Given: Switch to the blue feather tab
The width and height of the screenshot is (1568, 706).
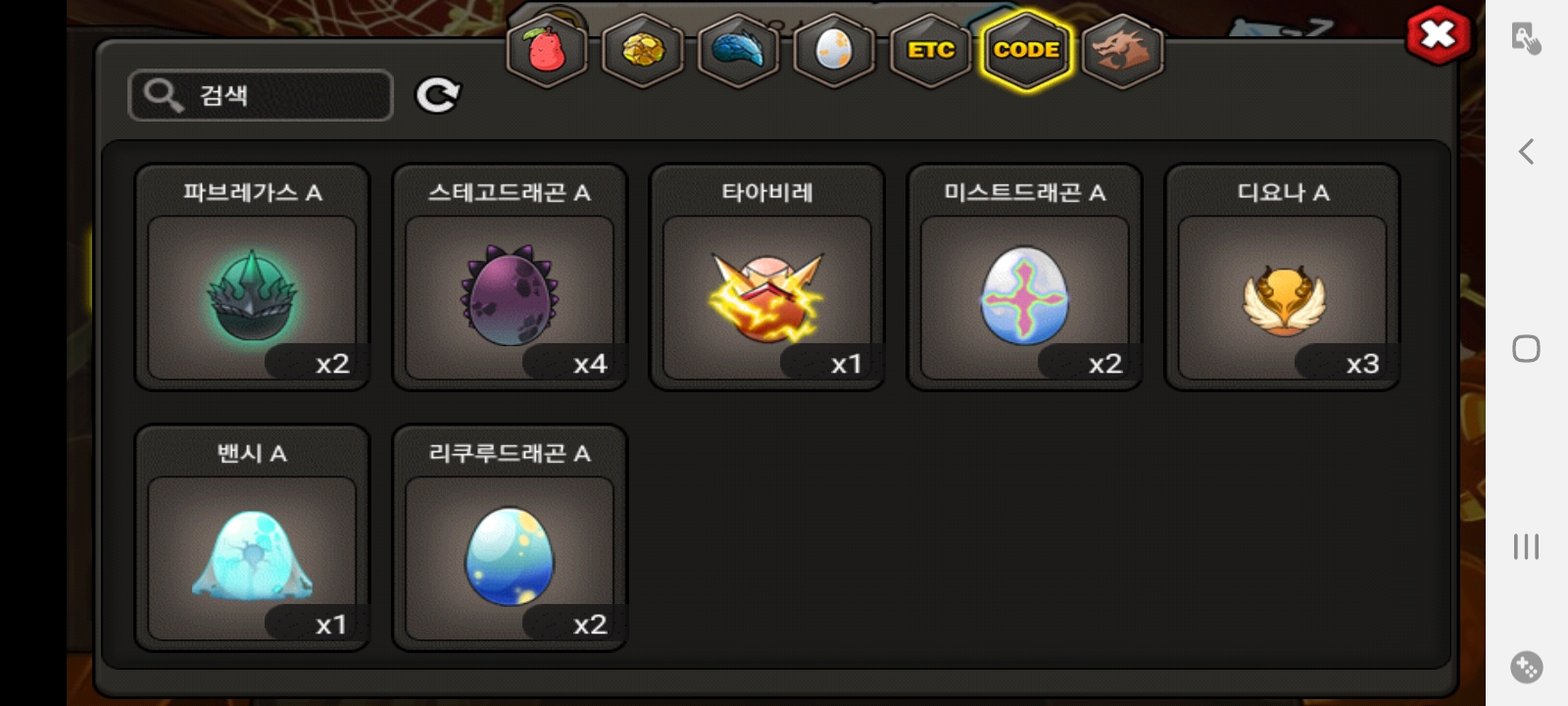Looking at the screenshot, I should (x=738, y=50).
